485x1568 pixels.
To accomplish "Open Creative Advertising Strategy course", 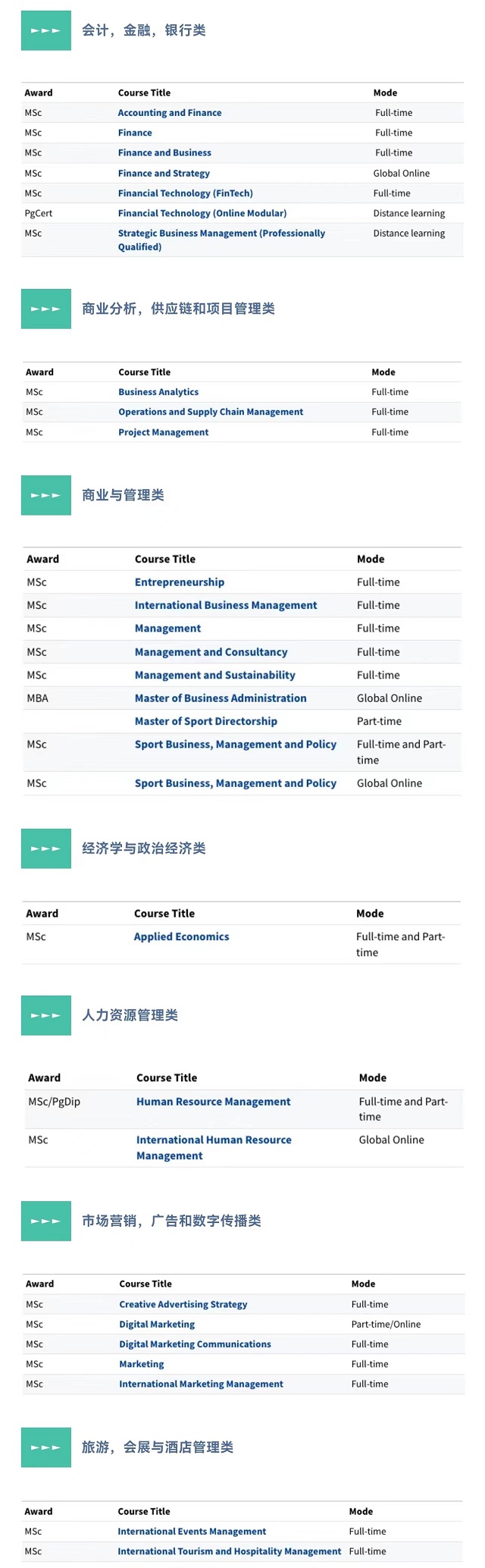I will 183,1304.
